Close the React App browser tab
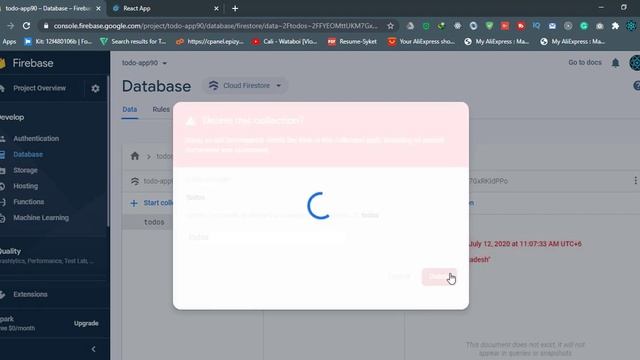640x360 pixels. click(x=216, y=8)
